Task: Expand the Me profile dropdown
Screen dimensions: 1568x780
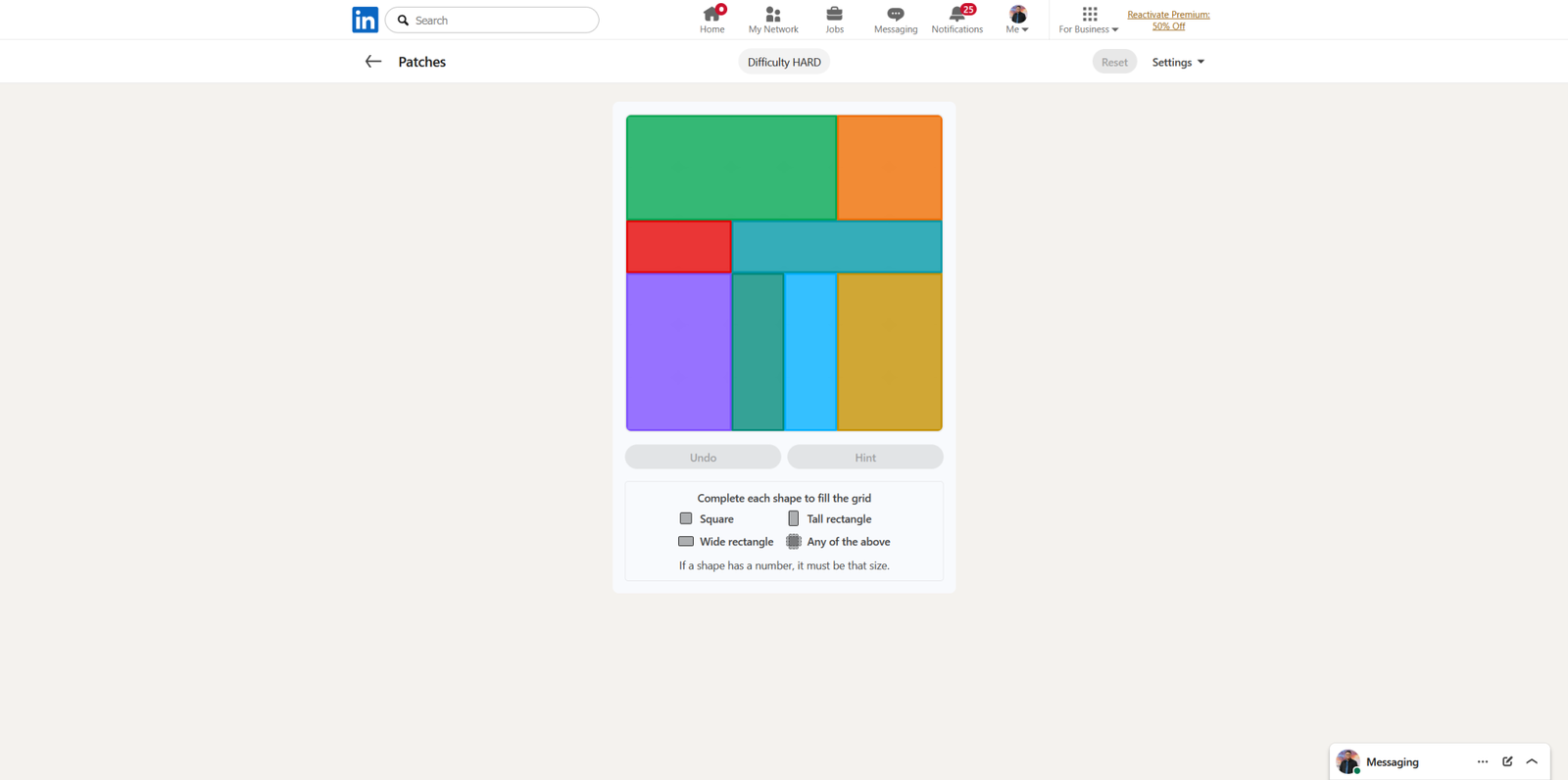Action: (1017, 20)
